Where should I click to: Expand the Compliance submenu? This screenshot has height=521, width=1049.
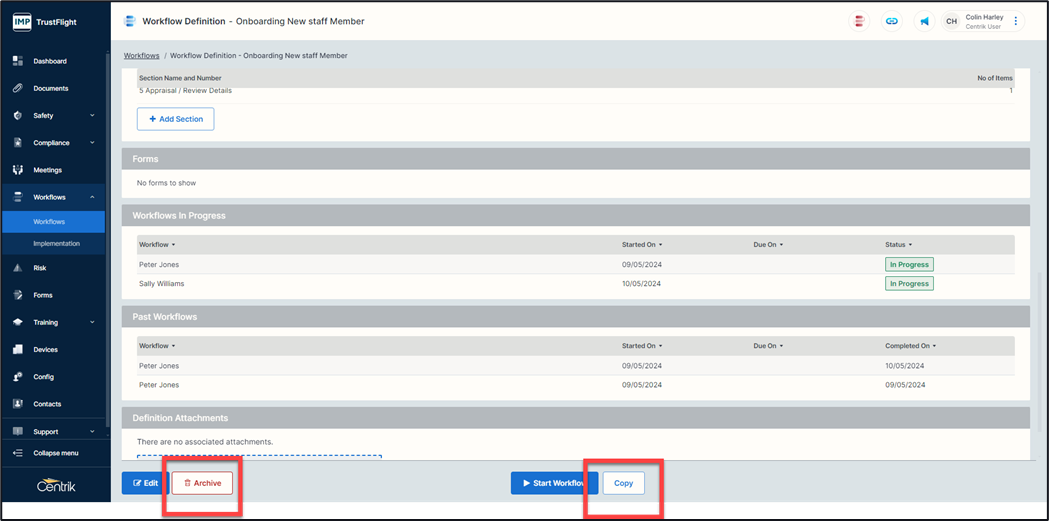92,143
